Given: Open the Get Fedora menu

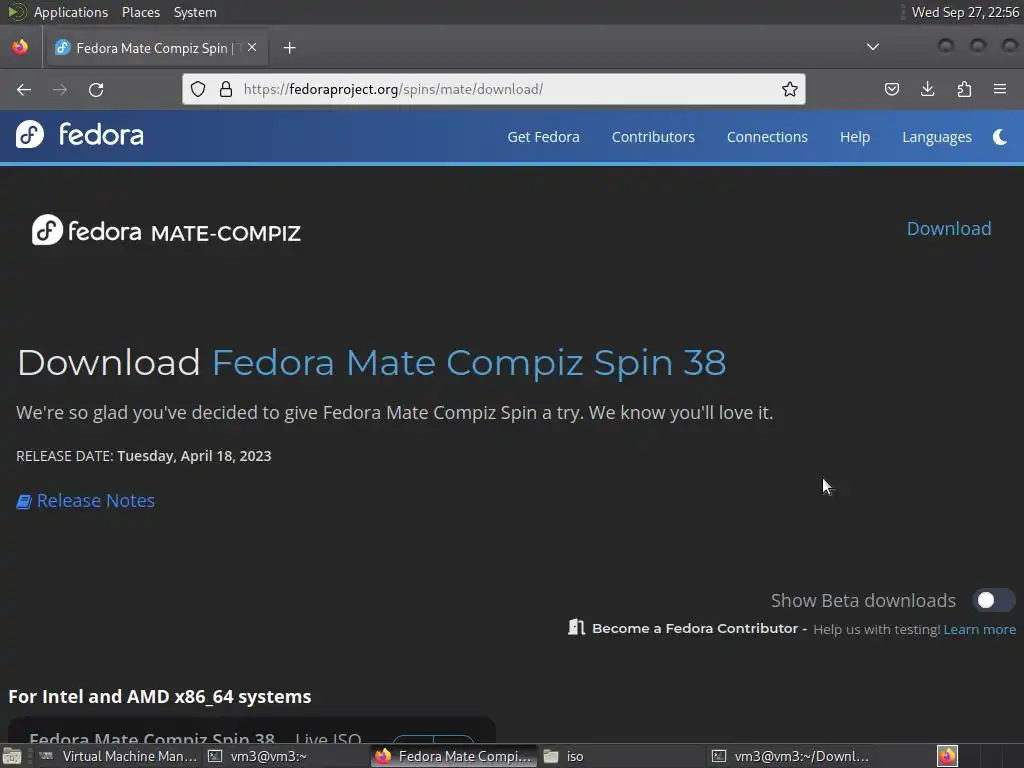Looking at the screenshot, I should [543, 137].
